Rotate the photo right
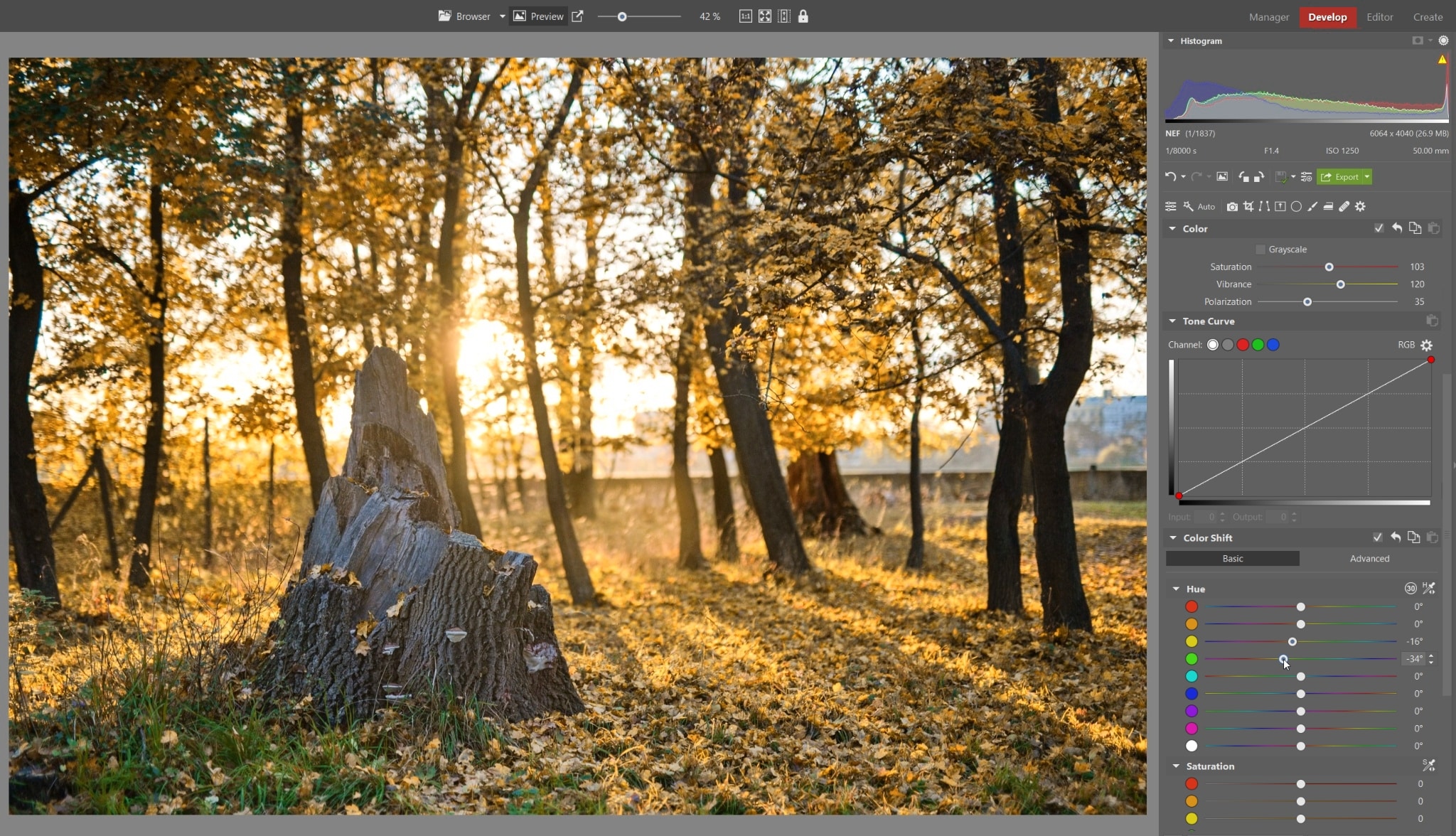The width and height of the screenshot is (1456, 836). [1259, 176]
